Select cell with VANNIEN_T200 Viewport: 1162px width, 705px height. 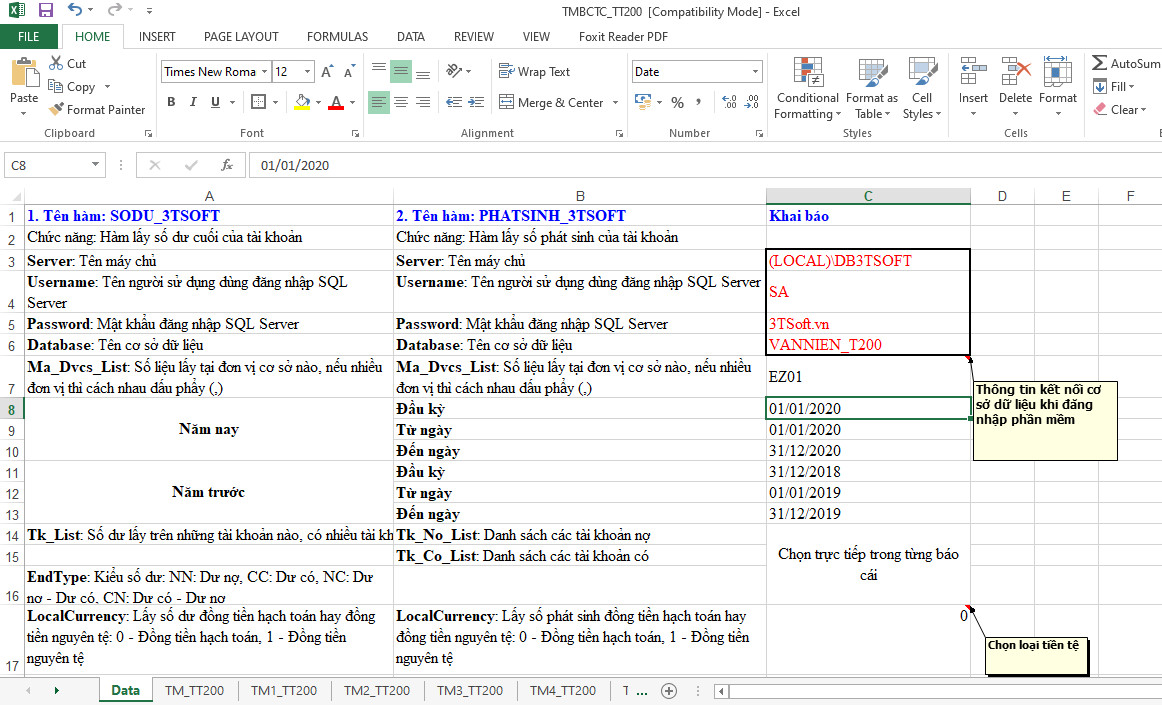tap(868, 345)
